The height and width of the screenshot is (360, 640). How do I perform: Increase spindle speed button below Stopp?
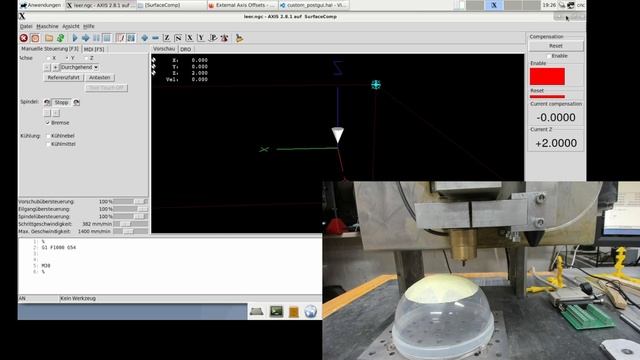pyautogui.click(x=56, y=113)
